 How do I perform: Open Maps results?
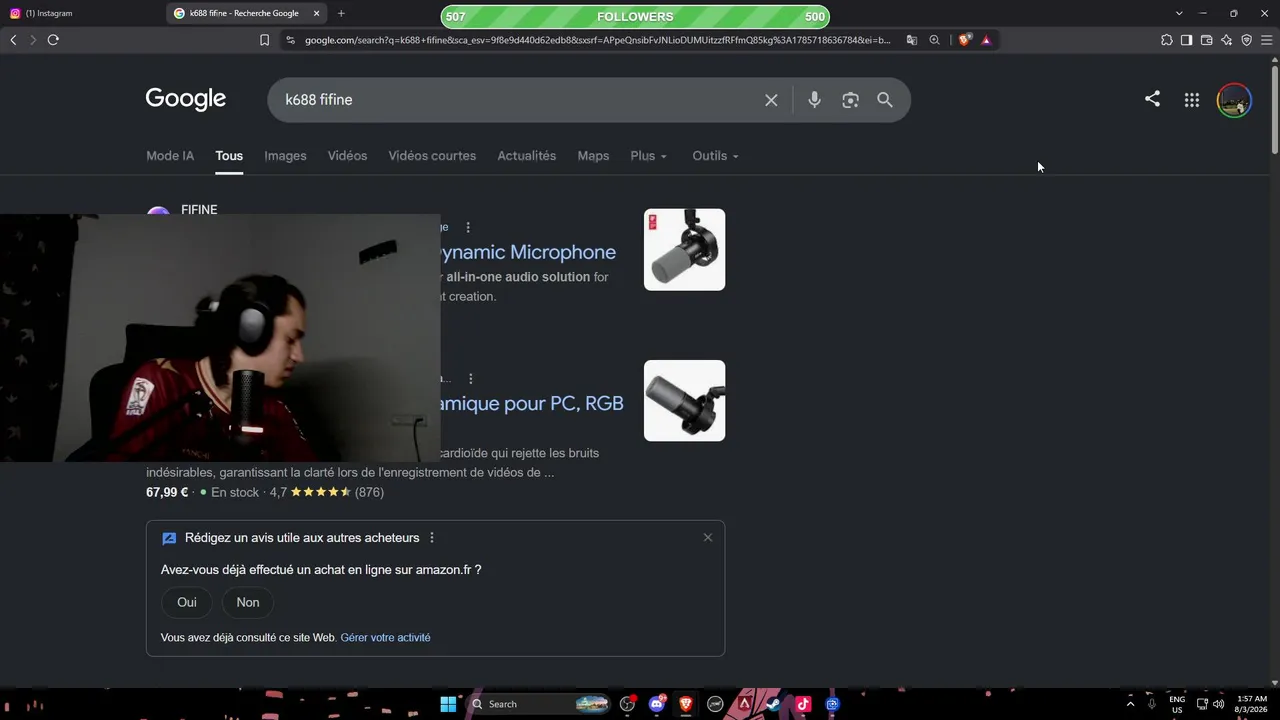[593, 156]
